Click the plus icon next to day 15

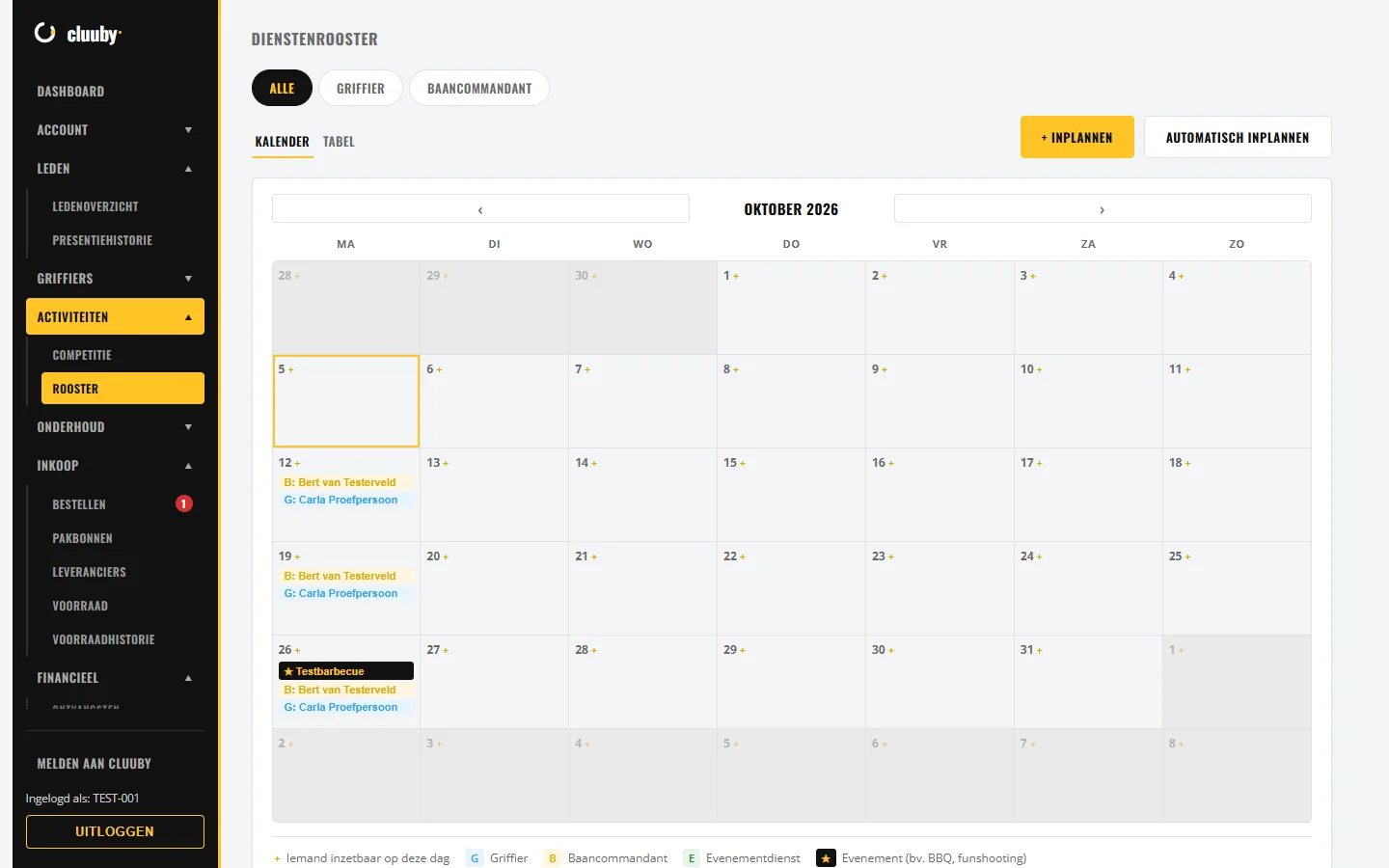point(743,464)
